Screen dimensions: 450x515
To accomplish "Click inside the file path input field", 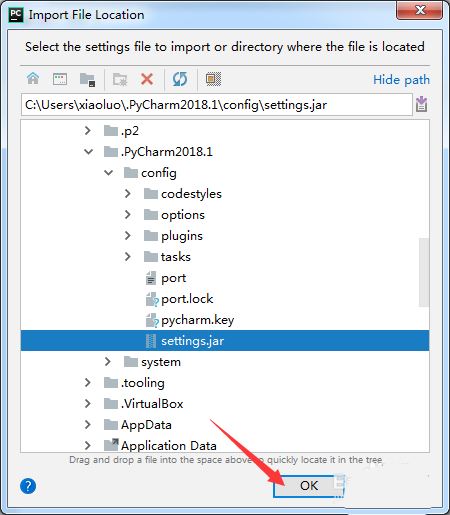I will pos(217,105).
